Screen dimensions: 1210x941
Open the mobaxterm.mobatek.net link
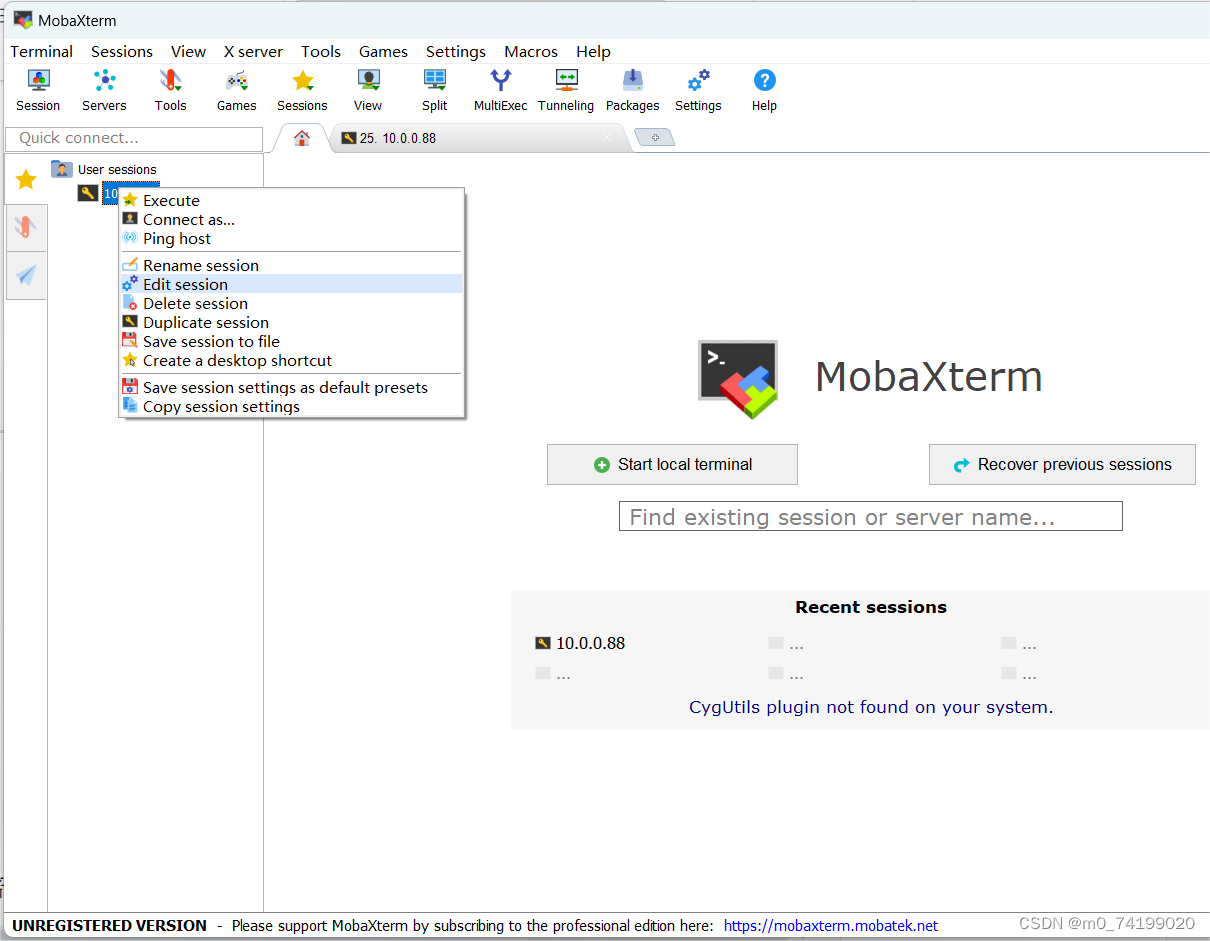tap(830, 925)
